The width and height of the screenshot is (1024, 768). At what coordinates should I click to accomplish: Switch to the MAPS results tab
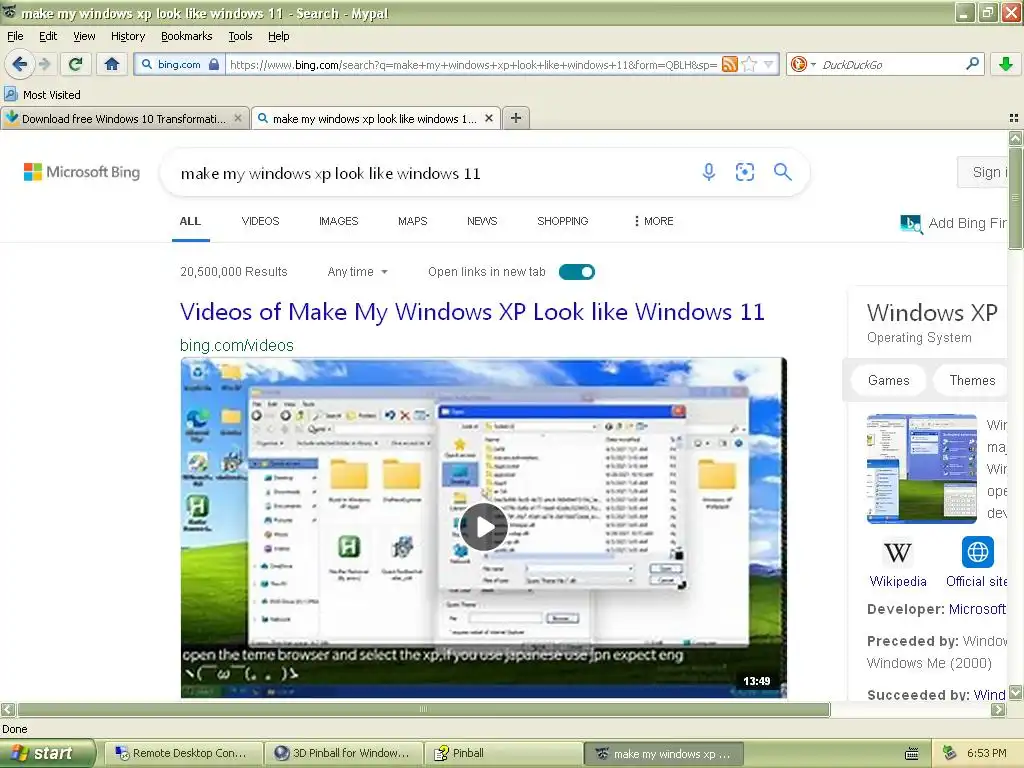tap(413, 221)
